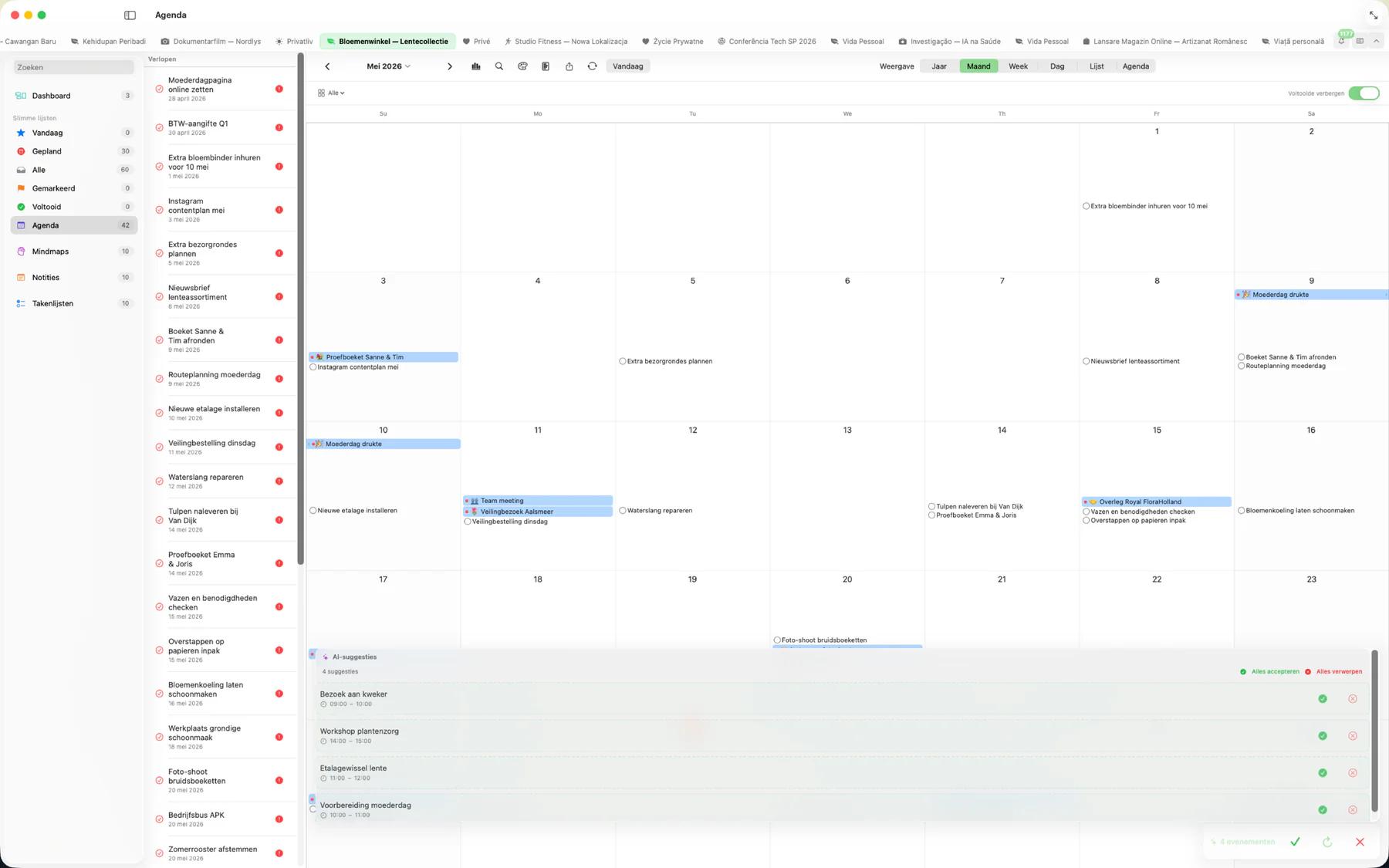Screen dimensions: 1389x868
Task: Open Takenlijsten in the sidebar
Action: click(x=74, y=303)
